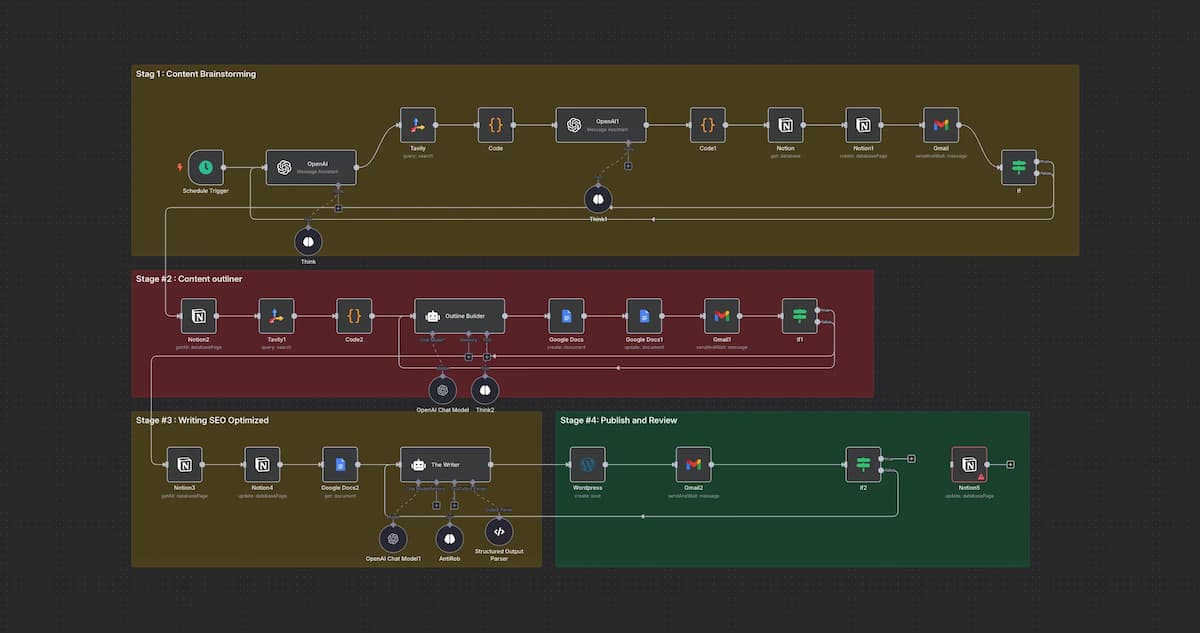Click the AntiRob tool node
Viewport: 1200px width, 633px height.
click(450, 538)
